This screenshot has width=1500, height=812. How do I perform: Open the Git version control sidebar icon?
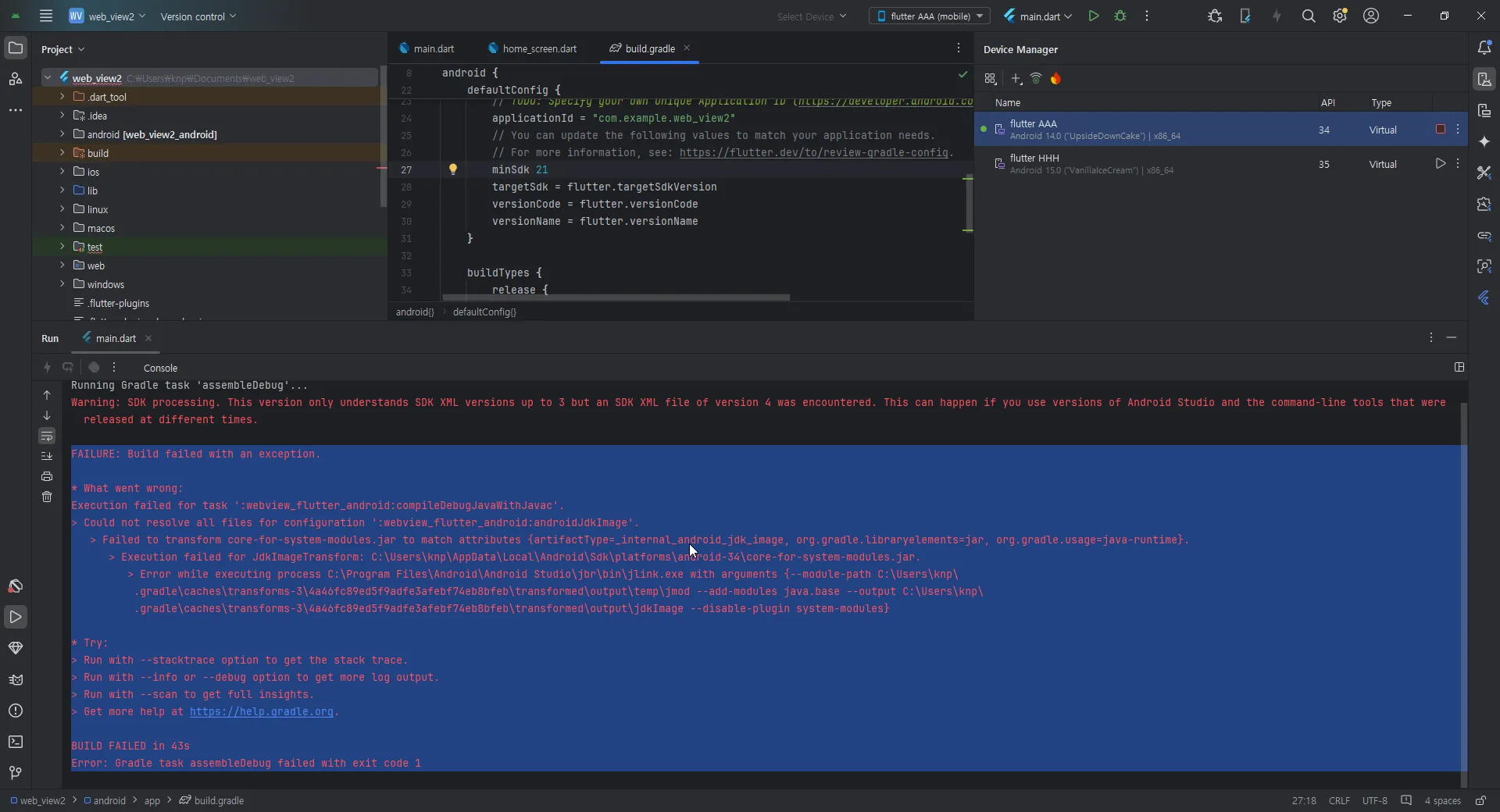[x=15, y=773]
